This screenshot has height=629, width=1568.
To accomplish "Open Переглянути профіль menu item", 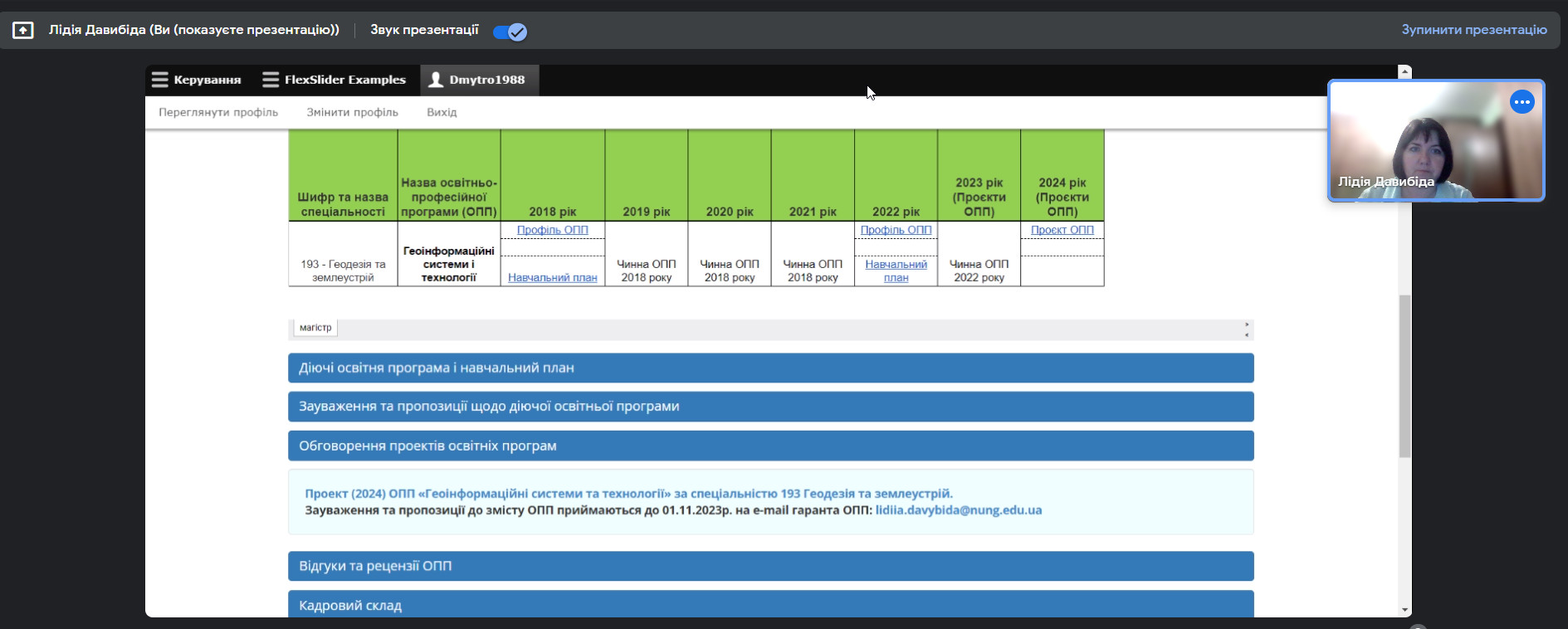I will pos(218,112).
